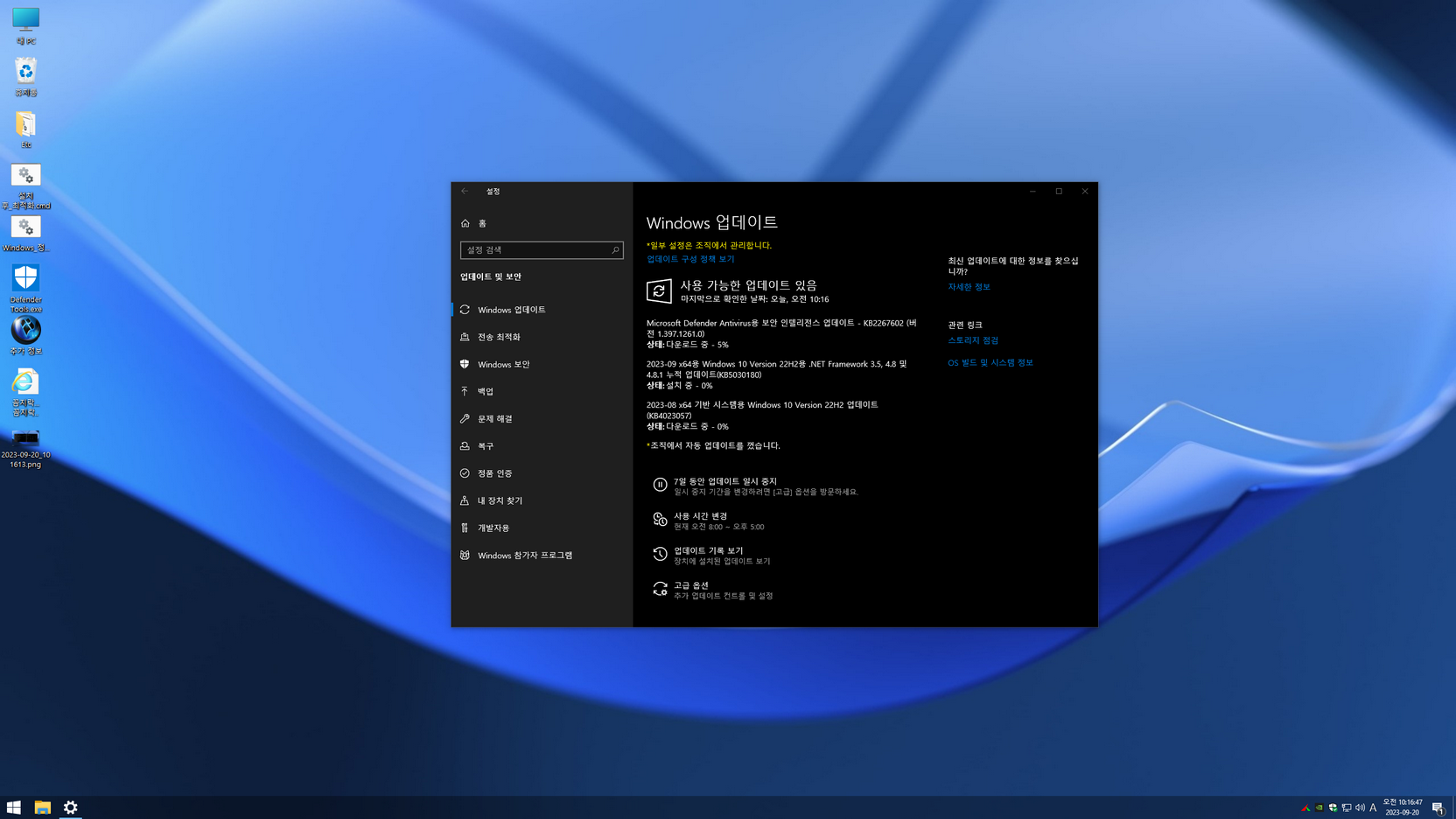Viewport: 1456px width, 819px height.
Task: Open the 내 PC desktop icon
Action: (25, 25)
